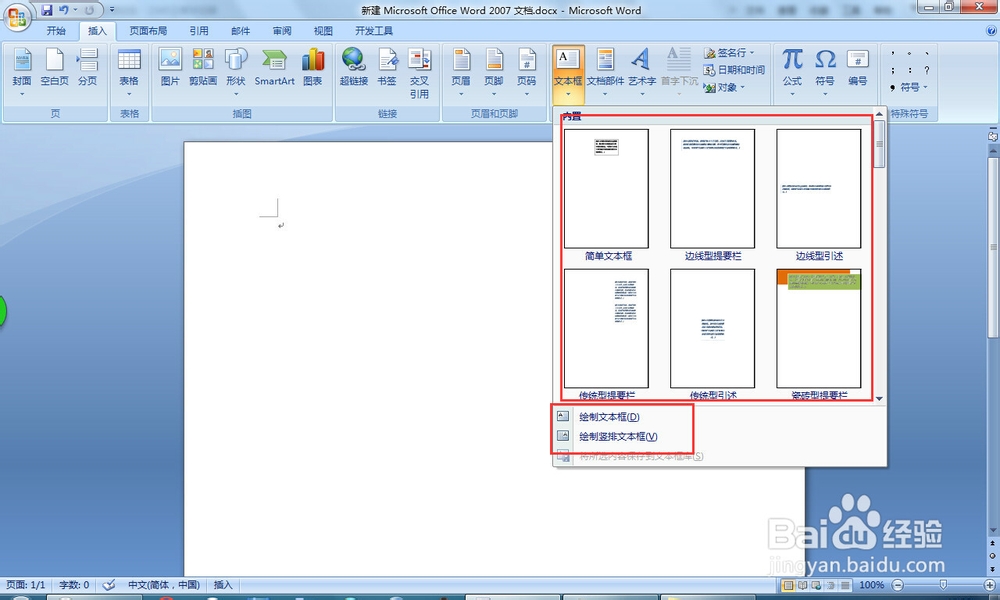1000x600 pixels.
Task: Open the 邮件 ribbon tab
Action: click(240, 31)
